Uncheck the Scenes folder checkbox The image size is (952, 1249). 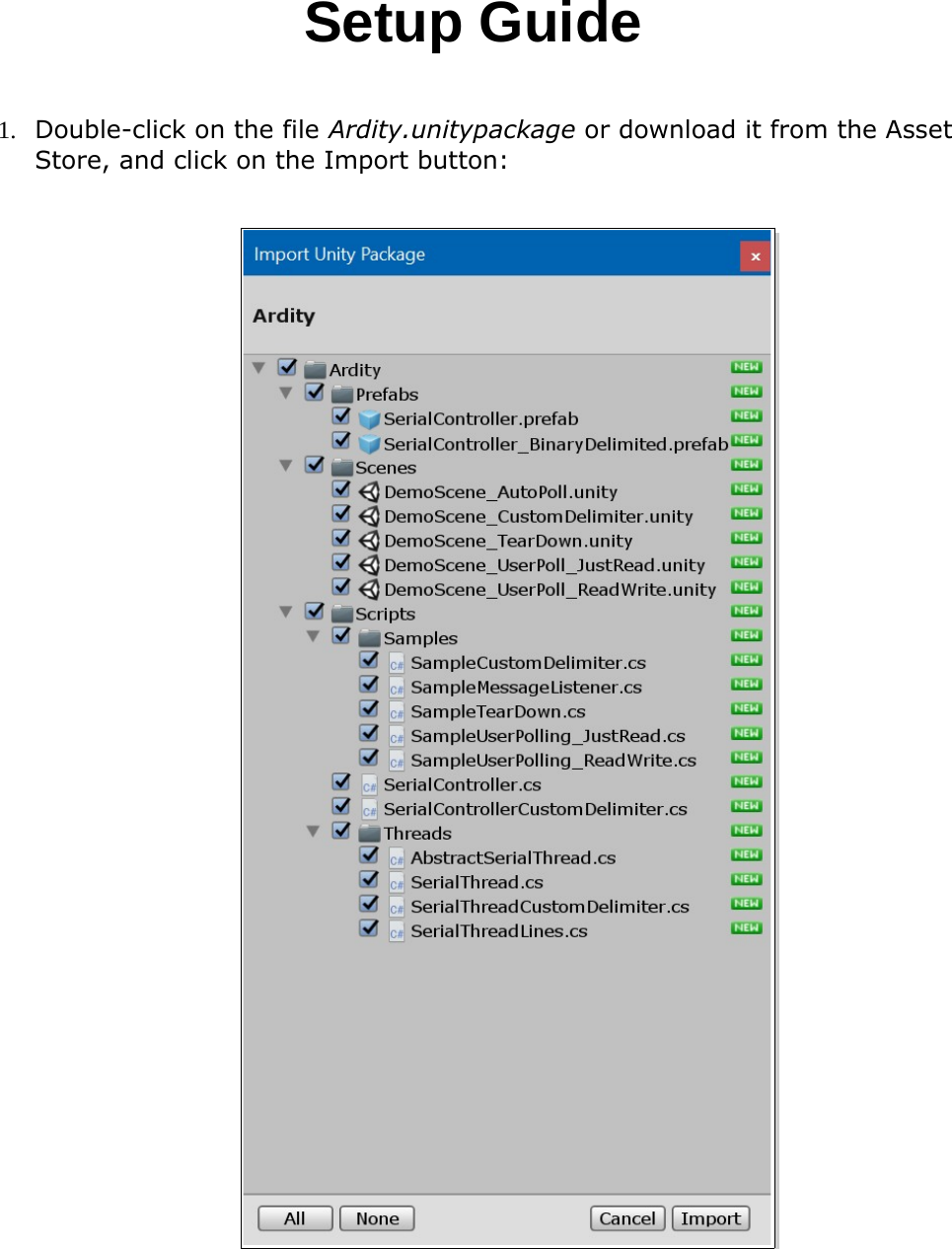tap(315, 465)
